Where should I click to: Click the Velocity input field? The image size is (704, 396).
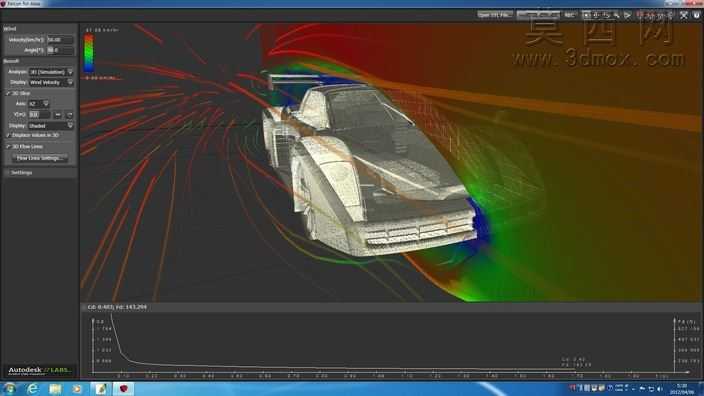point(60,40)
